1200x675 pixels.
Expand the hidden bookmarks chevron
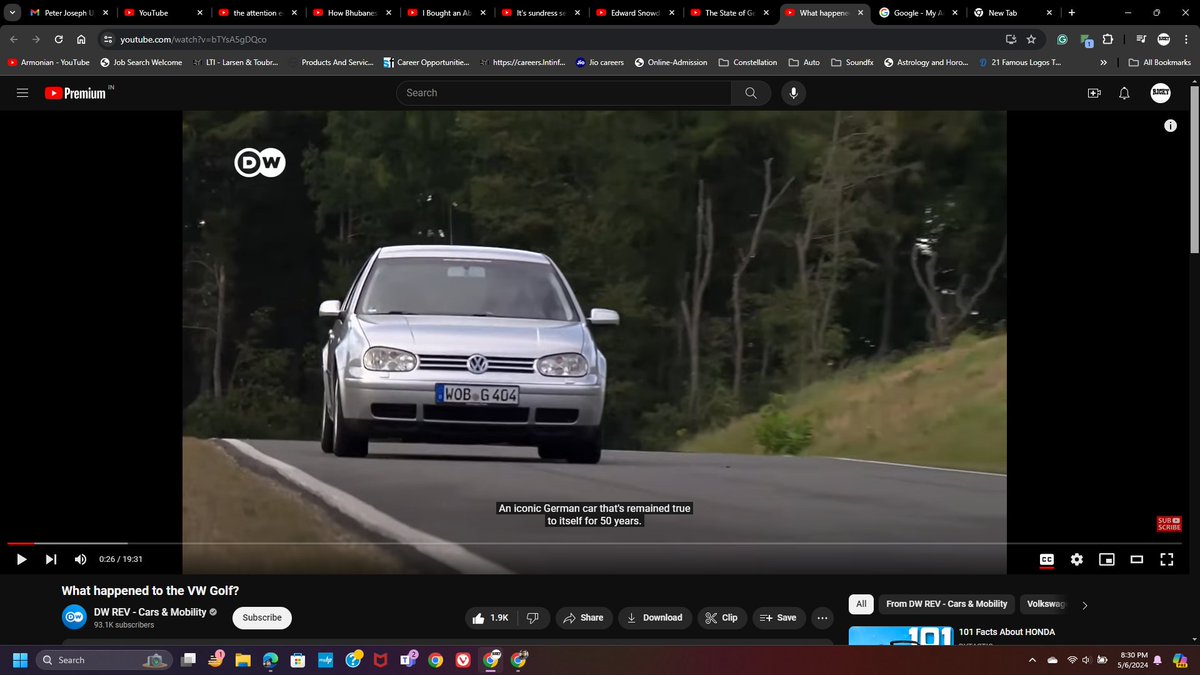pyautogui.click(x=1103, y=61)
